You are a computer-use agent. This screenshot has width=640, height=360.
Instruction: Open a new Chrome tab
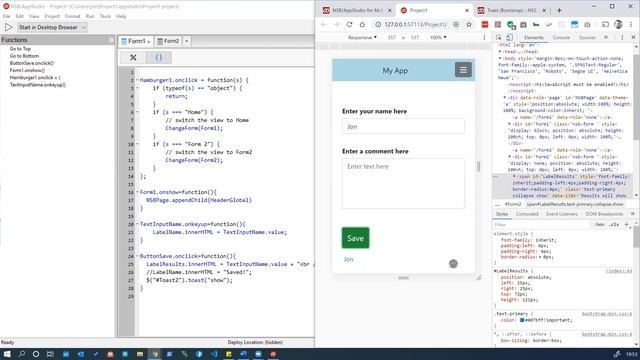559,11
